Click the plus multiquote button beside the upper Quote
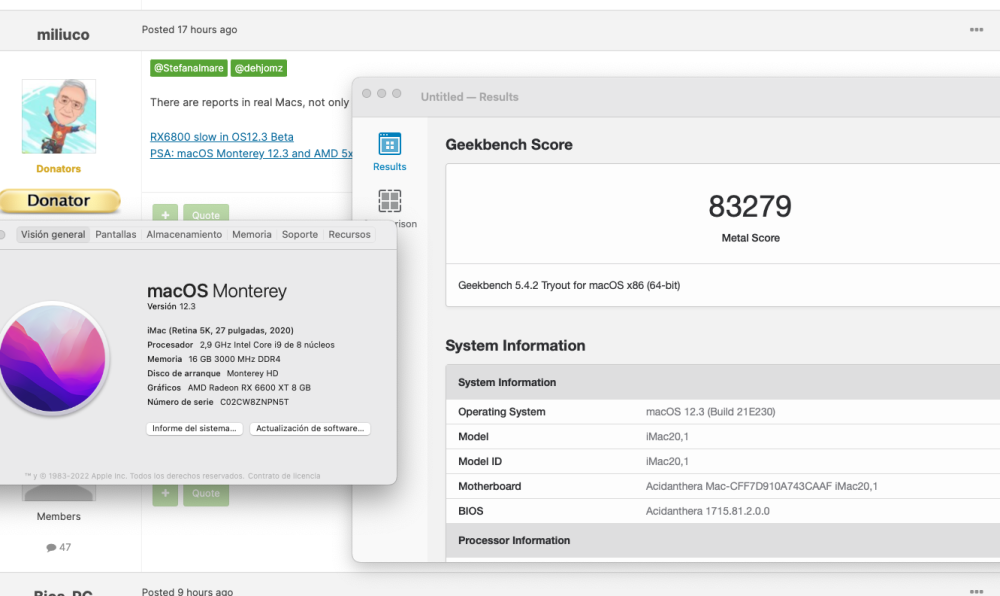This screenshot has height=596, width=1000. coord(165,215)
